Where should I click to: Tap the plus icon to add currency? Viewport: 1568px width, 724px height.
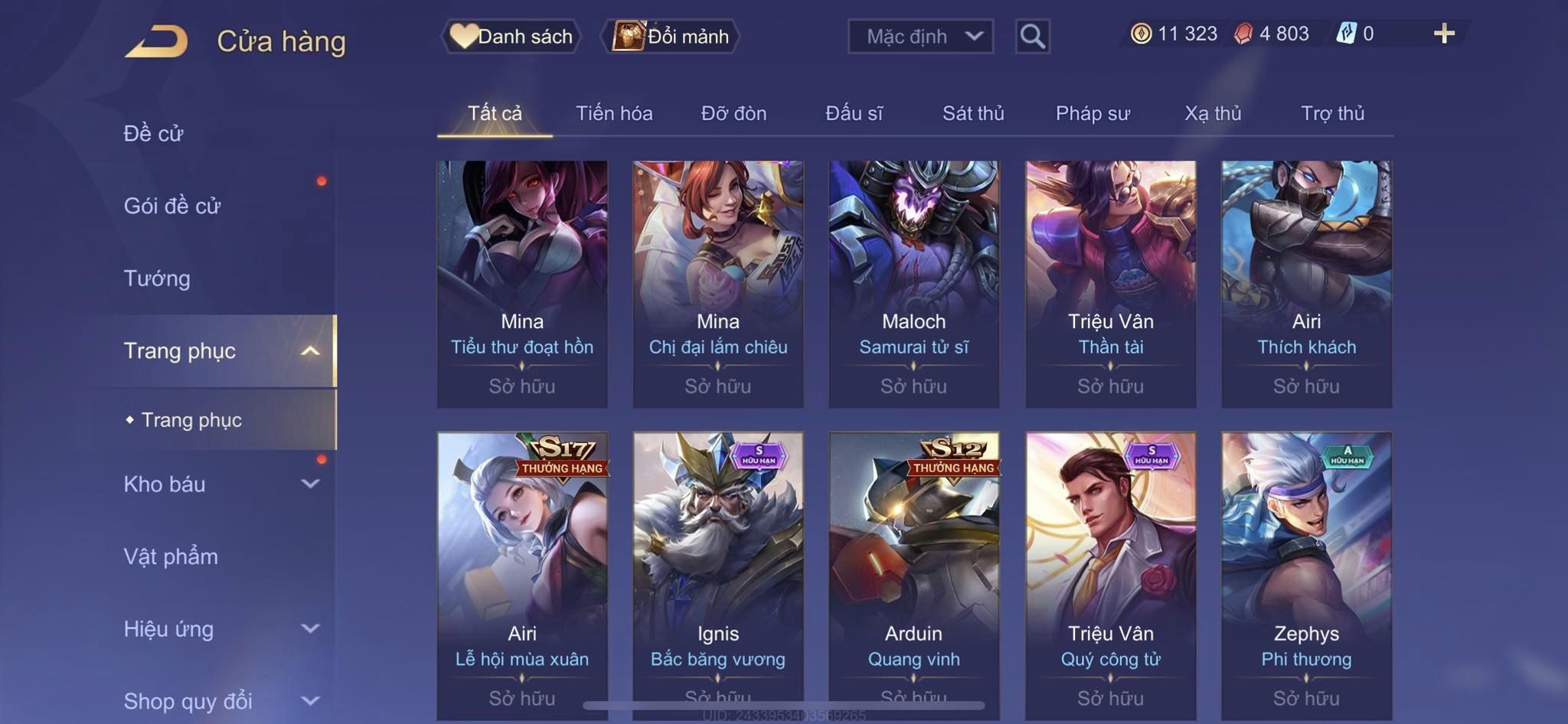click(1444, 34)
